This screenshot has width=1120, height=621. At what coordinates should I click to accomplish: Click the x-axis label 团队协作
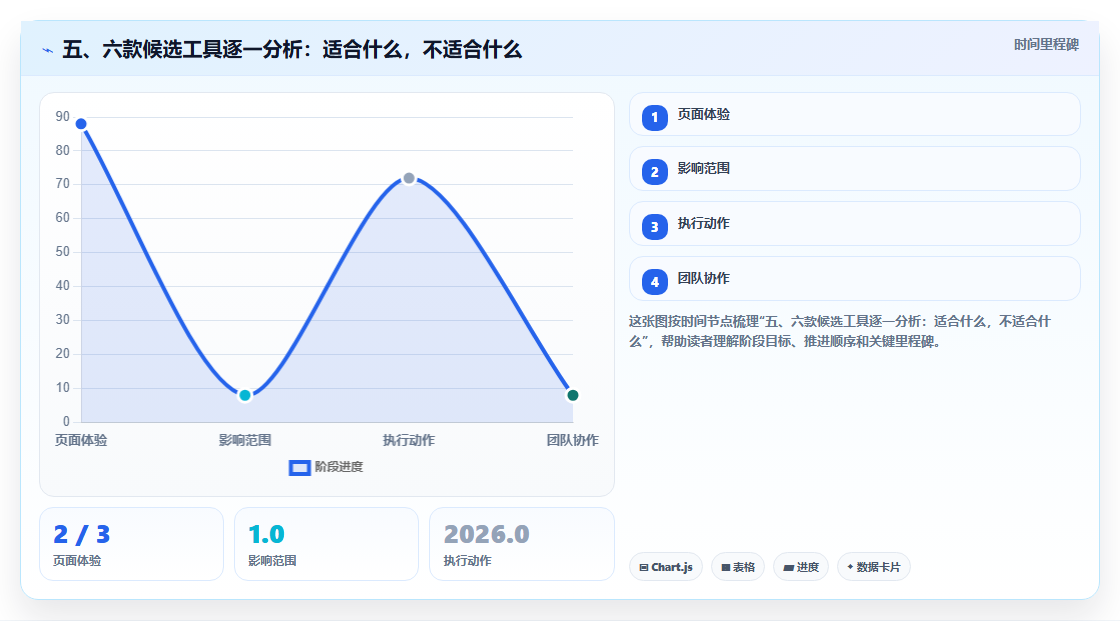tap(573, 441)
